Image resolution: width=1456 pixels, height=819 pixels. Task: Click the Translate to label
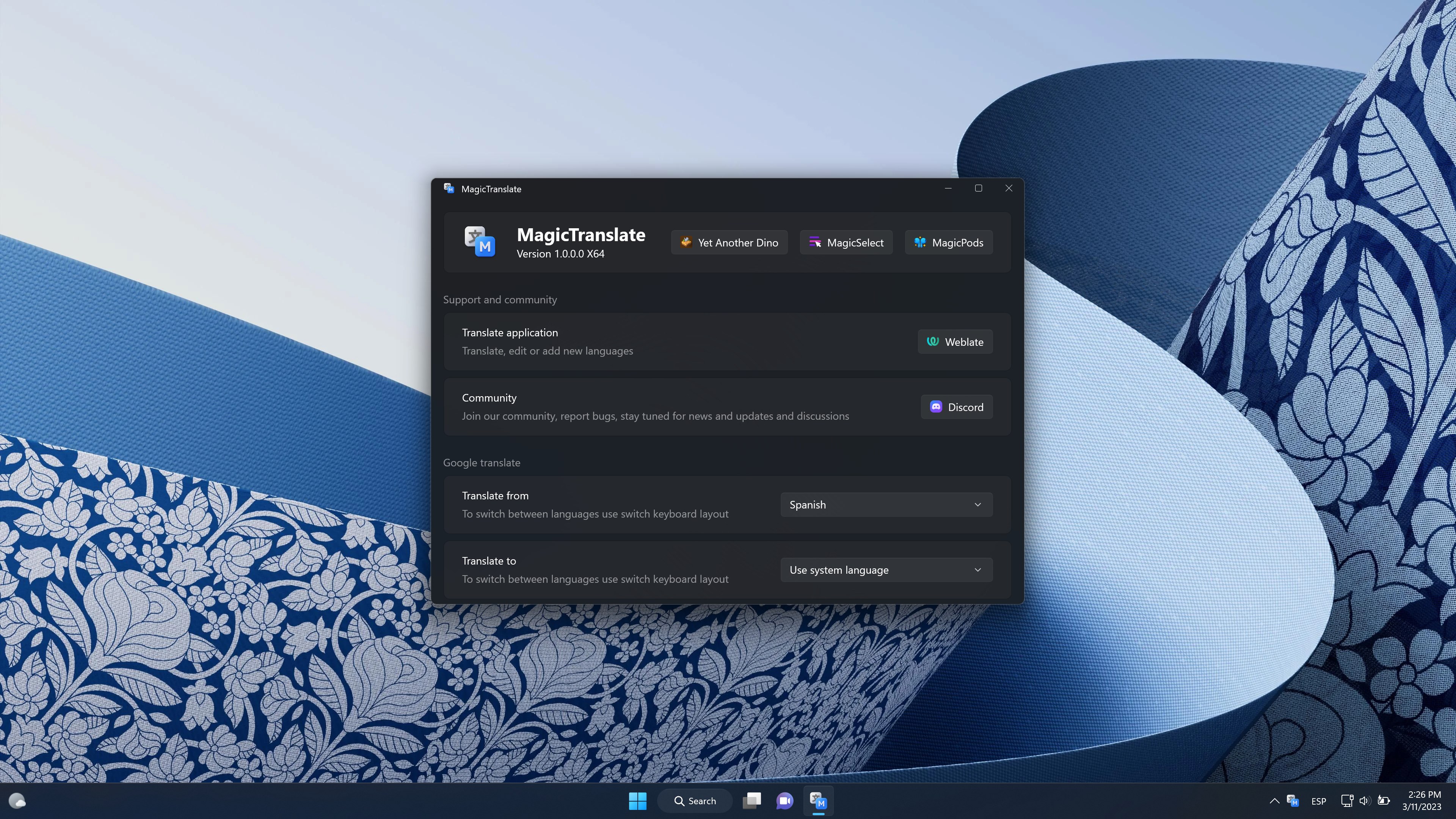(x=489, y=561)
